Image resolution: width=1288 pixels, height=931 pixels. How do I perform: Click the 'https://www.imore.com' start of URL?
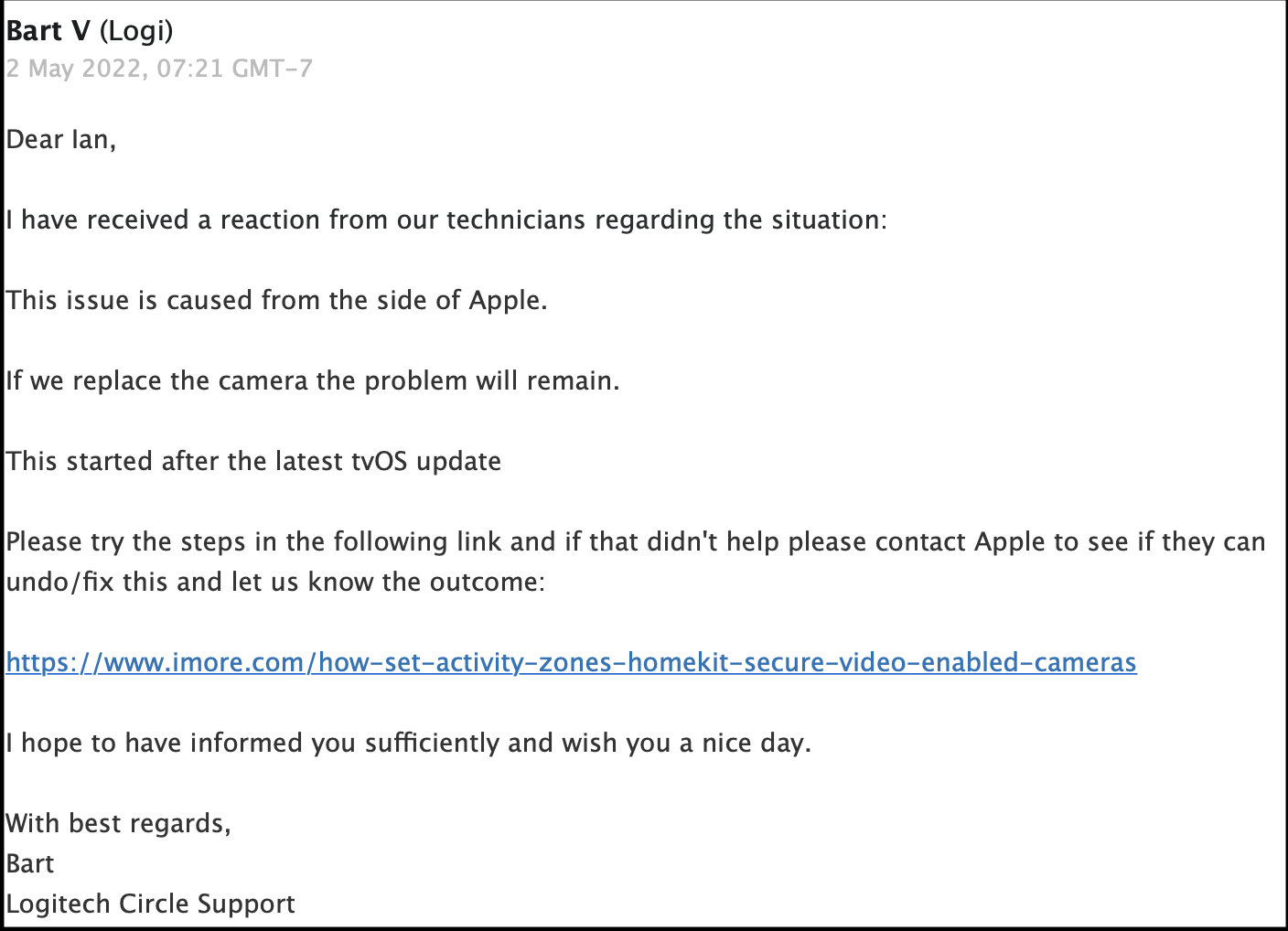(x=155, y=662)
